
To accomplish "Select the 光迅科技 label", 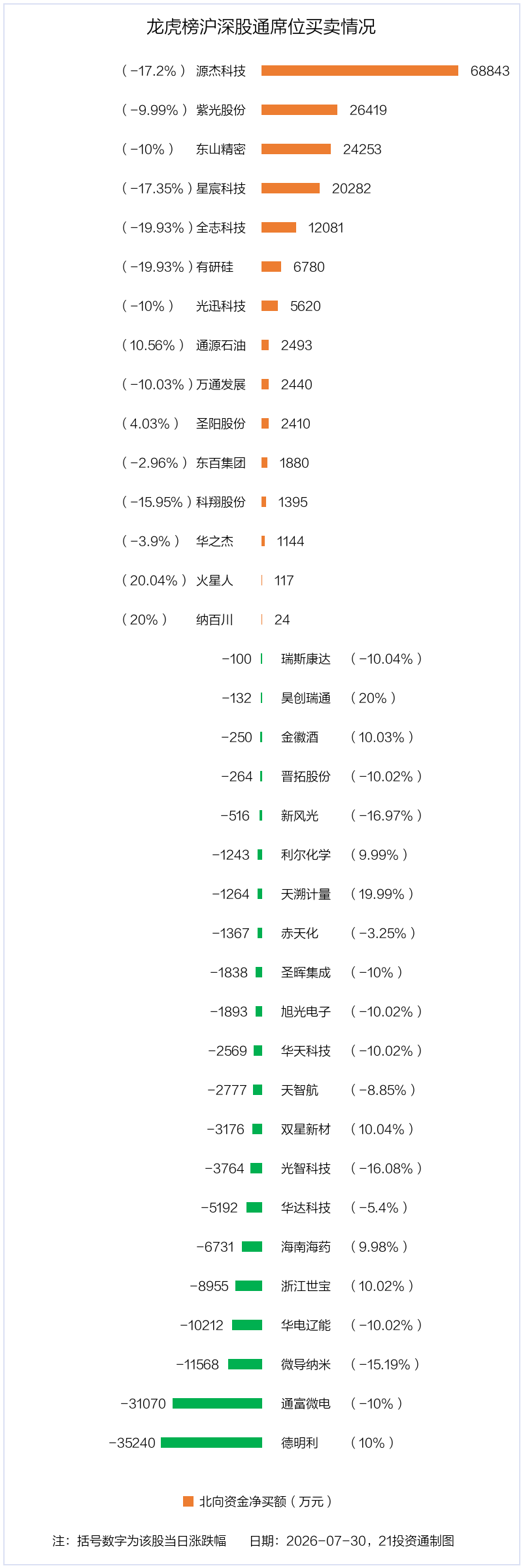I will (x=221, y=306).
